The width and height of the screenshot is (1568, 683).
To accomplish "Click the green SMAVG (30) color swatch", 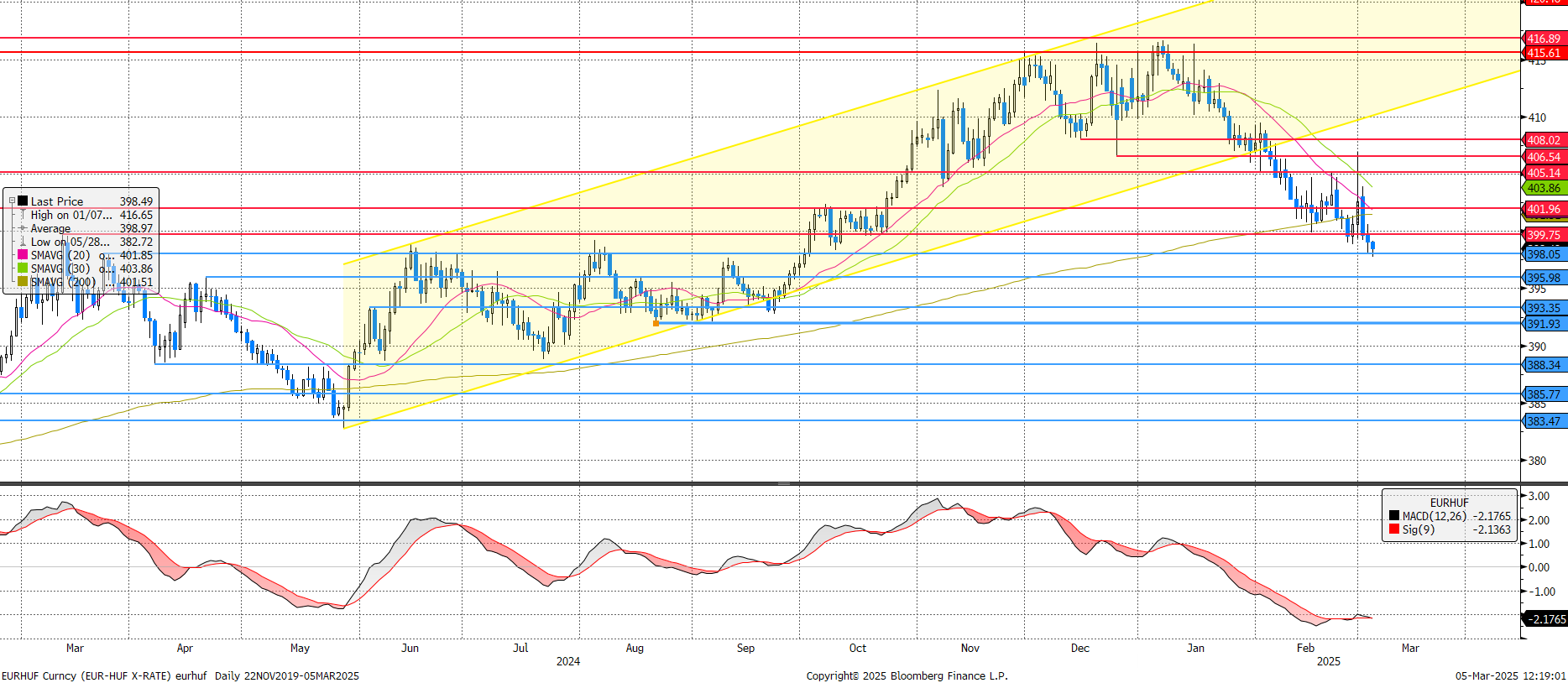I will [x=23, y=269].
